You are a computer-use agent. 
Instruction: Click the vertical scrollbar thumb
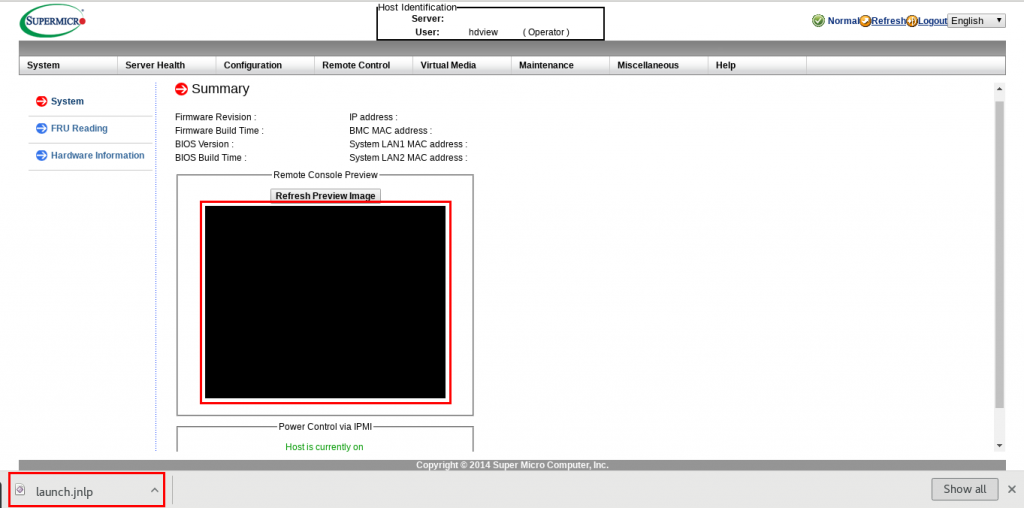999,255
